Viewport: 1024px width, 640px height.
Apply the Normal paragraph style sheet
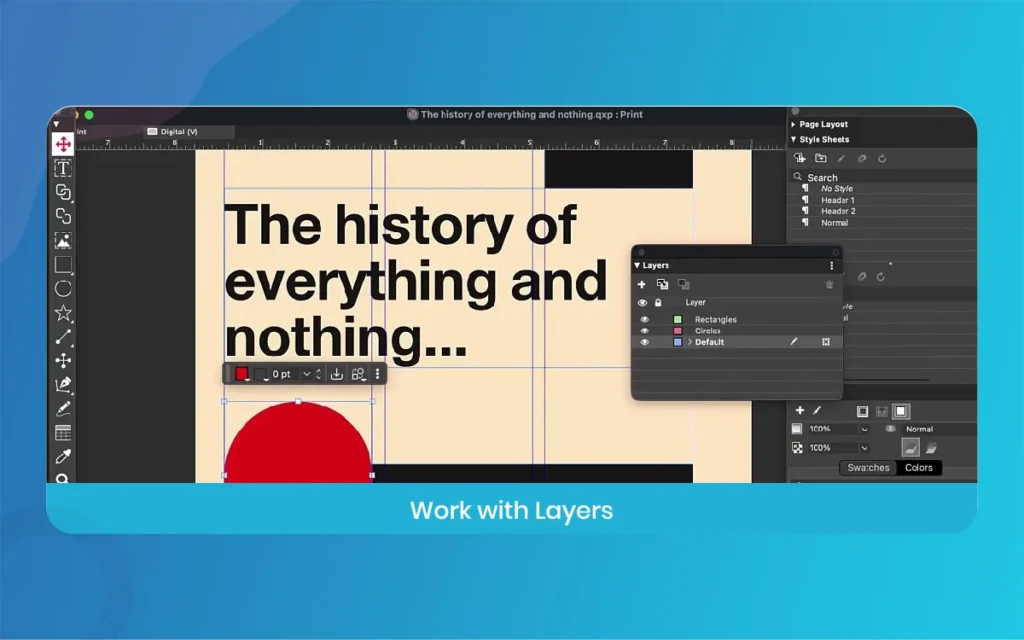[835, 223]
